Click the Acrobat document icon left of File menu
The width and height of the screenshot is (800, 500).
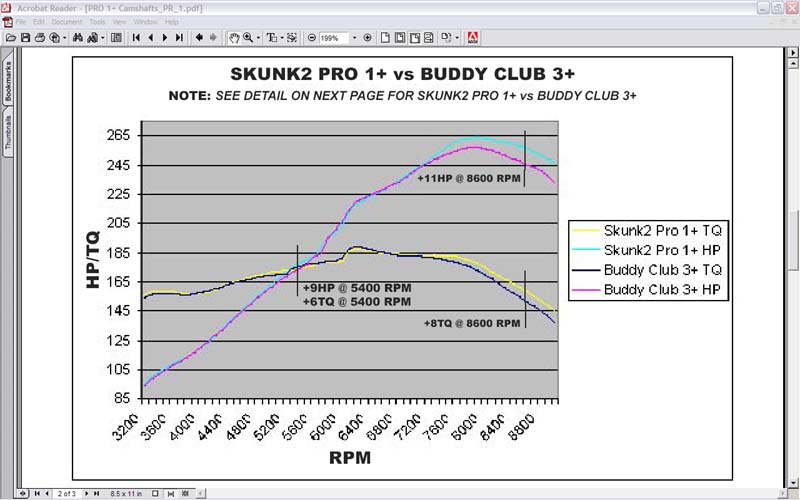7,22
